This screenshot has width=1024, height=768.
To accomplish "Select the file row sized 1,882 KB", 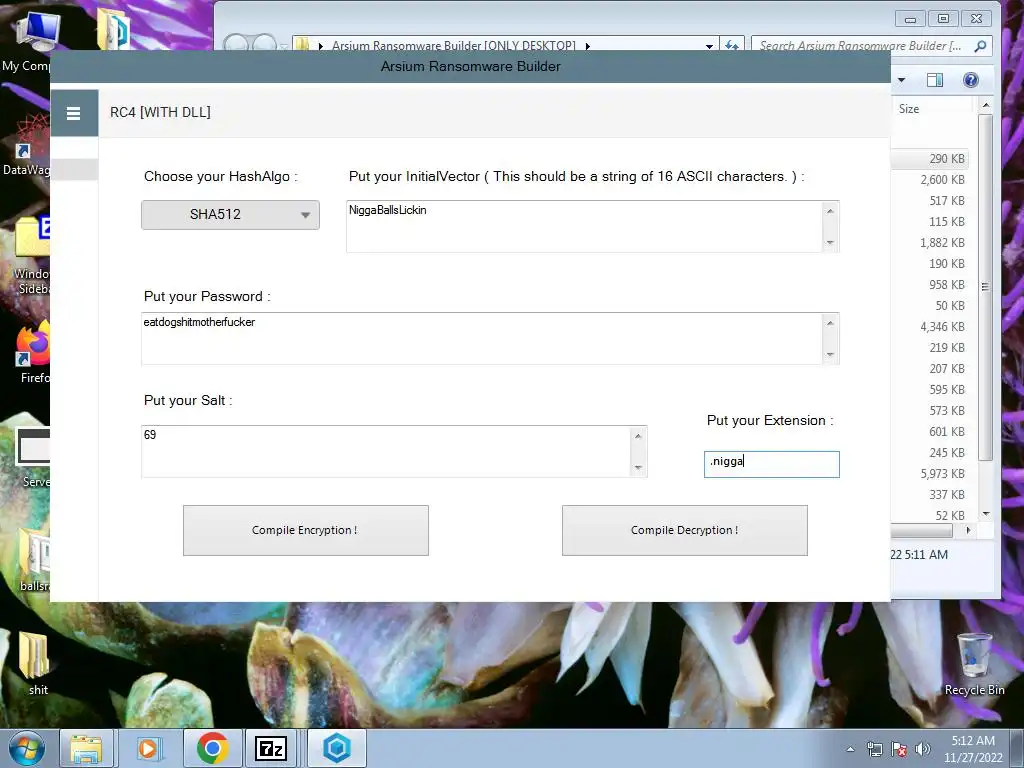I will (930, 242).
